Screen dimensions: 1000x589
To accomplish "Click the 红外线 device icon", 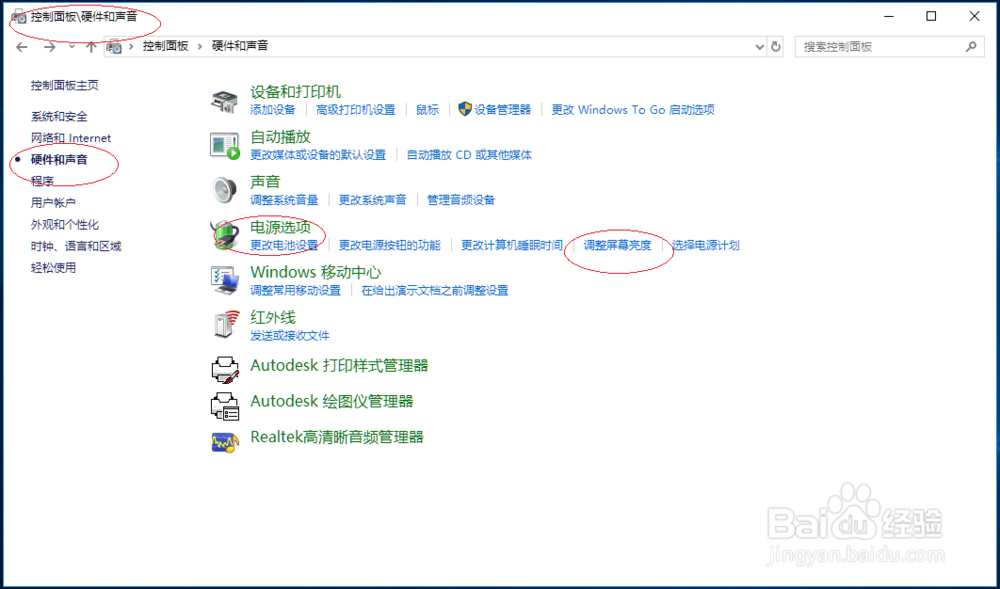I will point(226,325).
